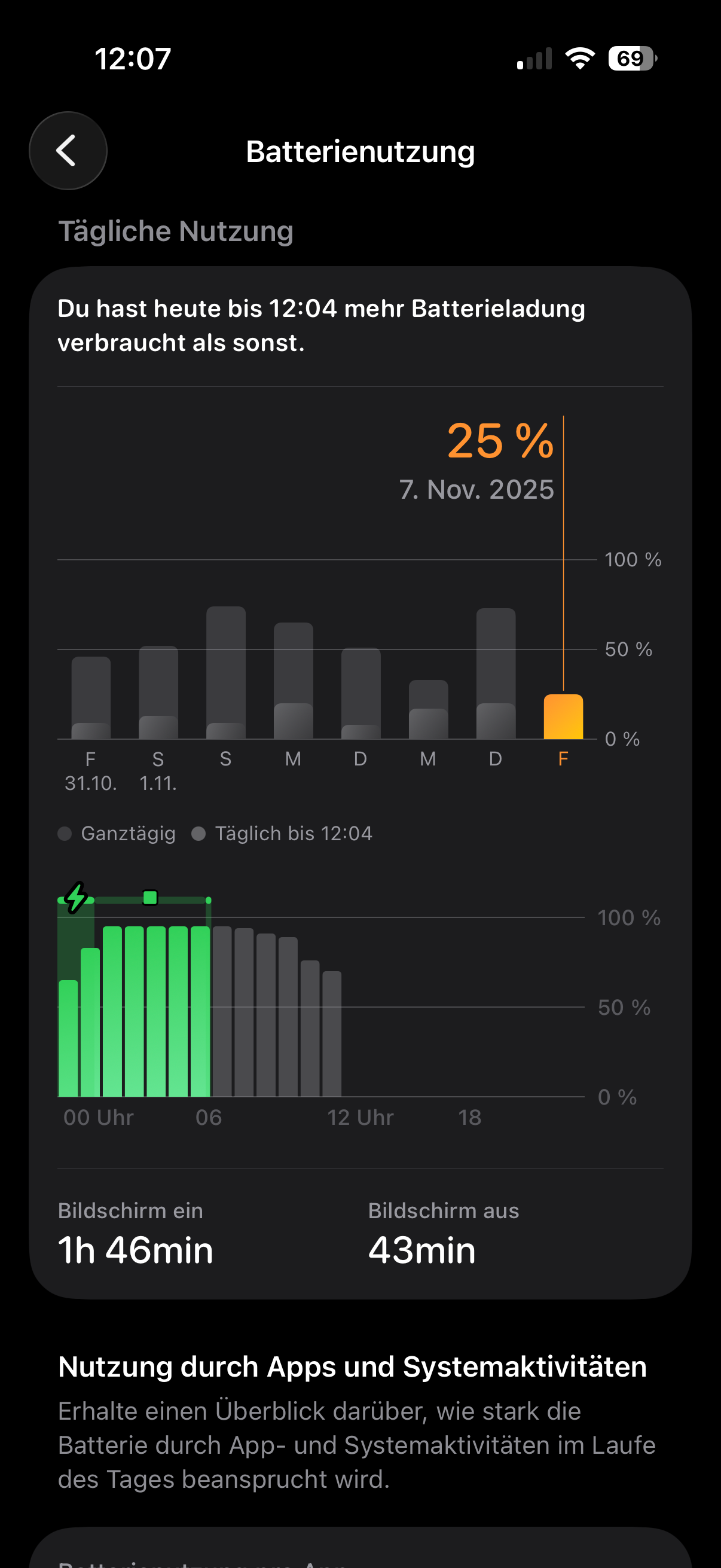Select Thursday's bar before the orange one
The width and height of the screenshot is (721, 1568).
[x=496, y=674]
